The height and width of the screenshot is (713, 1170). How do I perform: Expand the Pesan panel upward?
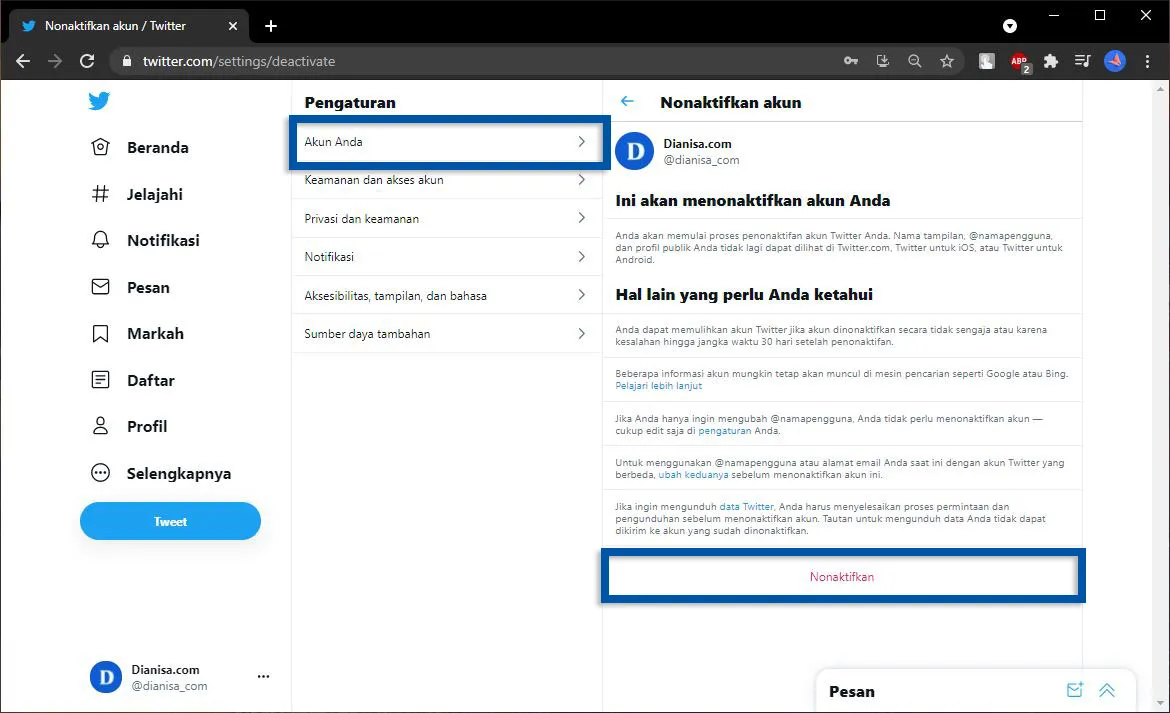click(1106, 690)
